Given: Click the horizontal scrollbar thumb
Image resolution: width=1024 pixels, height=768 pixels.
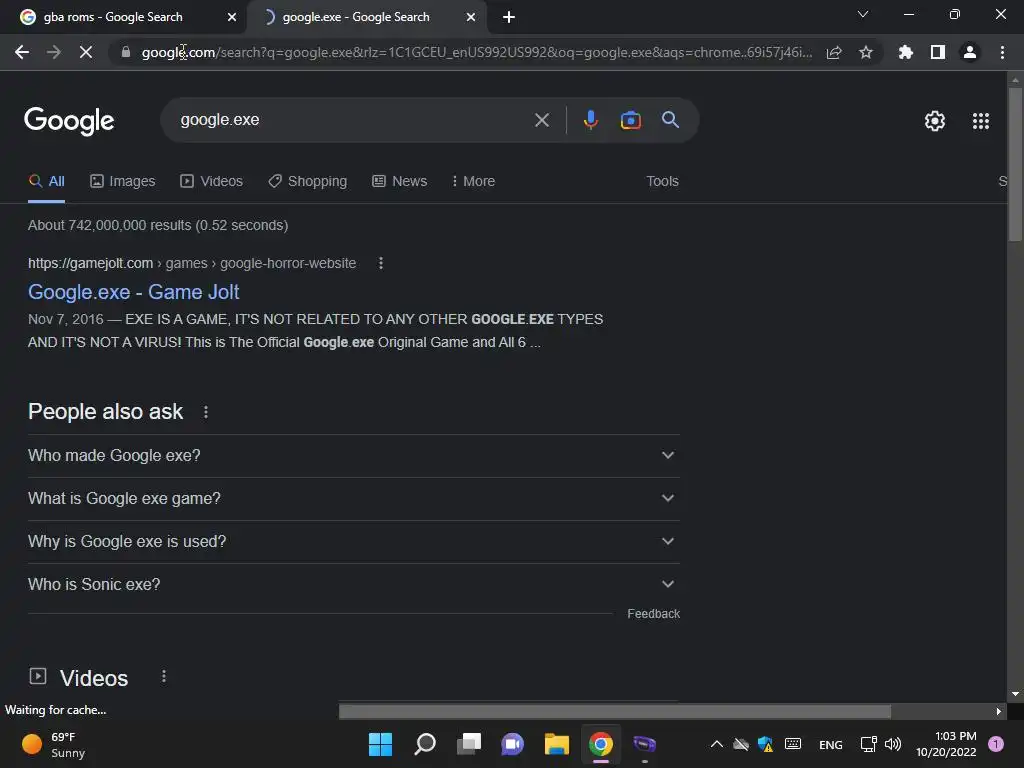Looking at the screenshot, I should pos(615,711).
